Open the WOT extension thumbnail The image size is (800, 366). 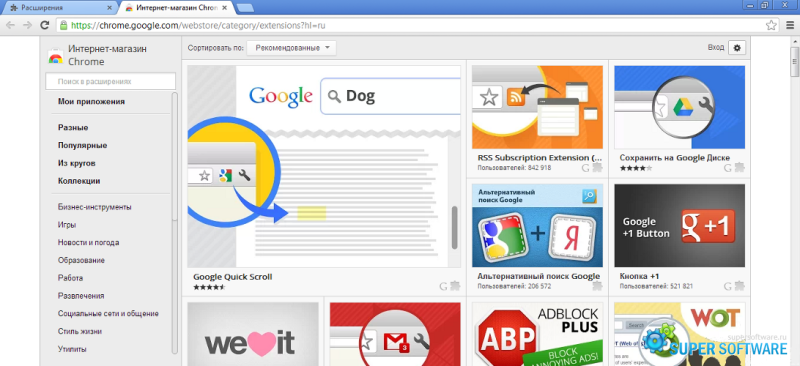click(680, 334)
